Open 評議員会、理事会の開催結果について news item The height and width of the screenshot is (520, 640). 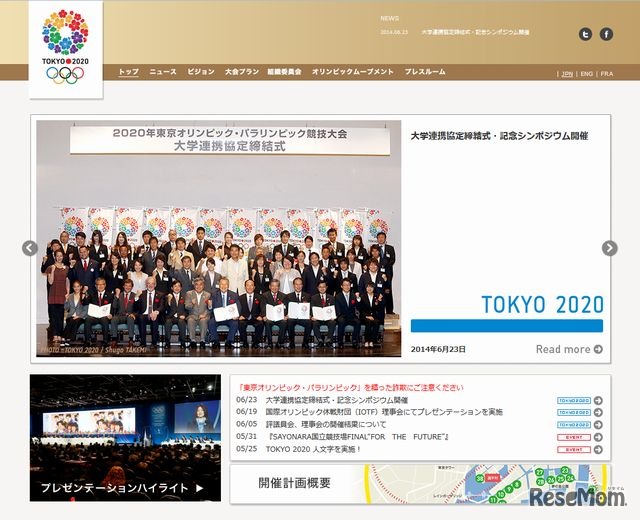pos(326,424)
